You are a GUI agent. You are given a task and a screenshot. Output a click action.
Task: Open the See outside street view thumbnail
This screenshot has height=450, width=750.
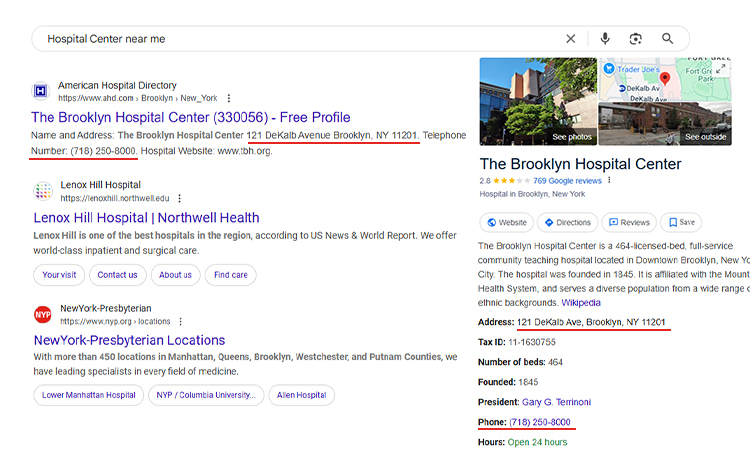pyautogui.click(x=665, y=124)
